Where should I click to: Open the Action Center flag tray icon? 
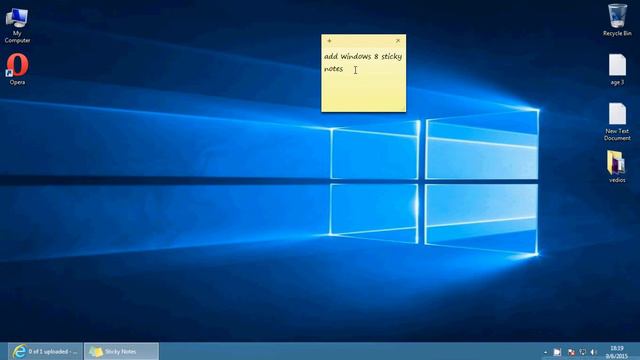(557, 352)
